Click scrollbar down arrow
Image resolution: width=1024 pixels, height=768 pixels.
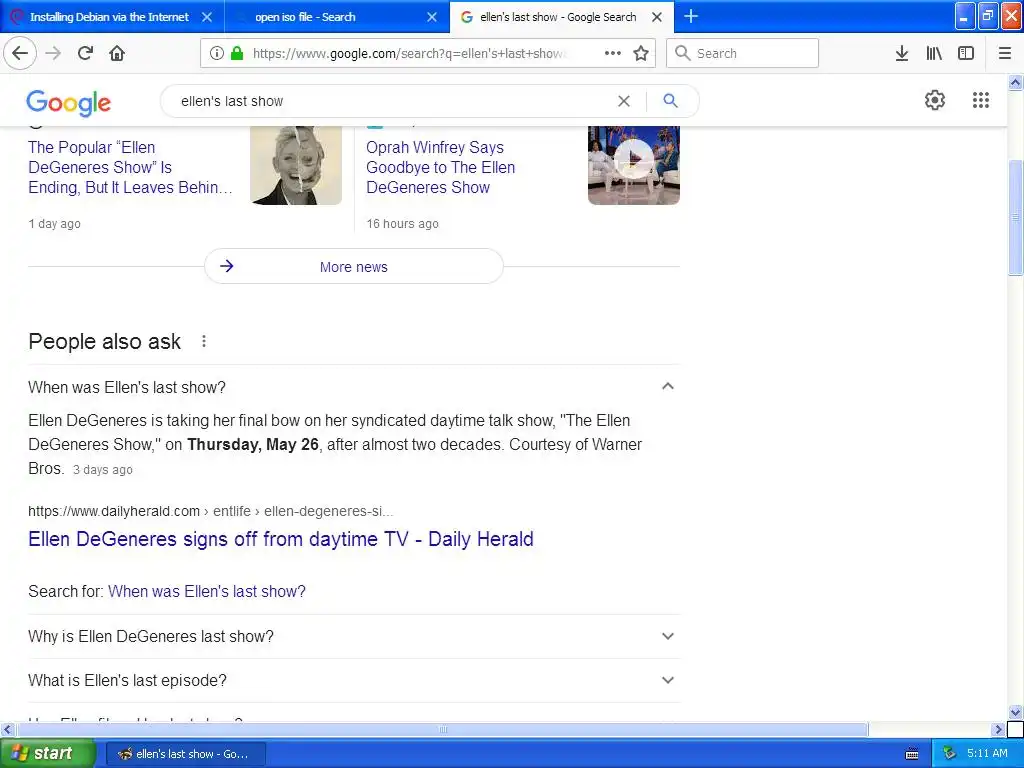[x=1015, y=712]
